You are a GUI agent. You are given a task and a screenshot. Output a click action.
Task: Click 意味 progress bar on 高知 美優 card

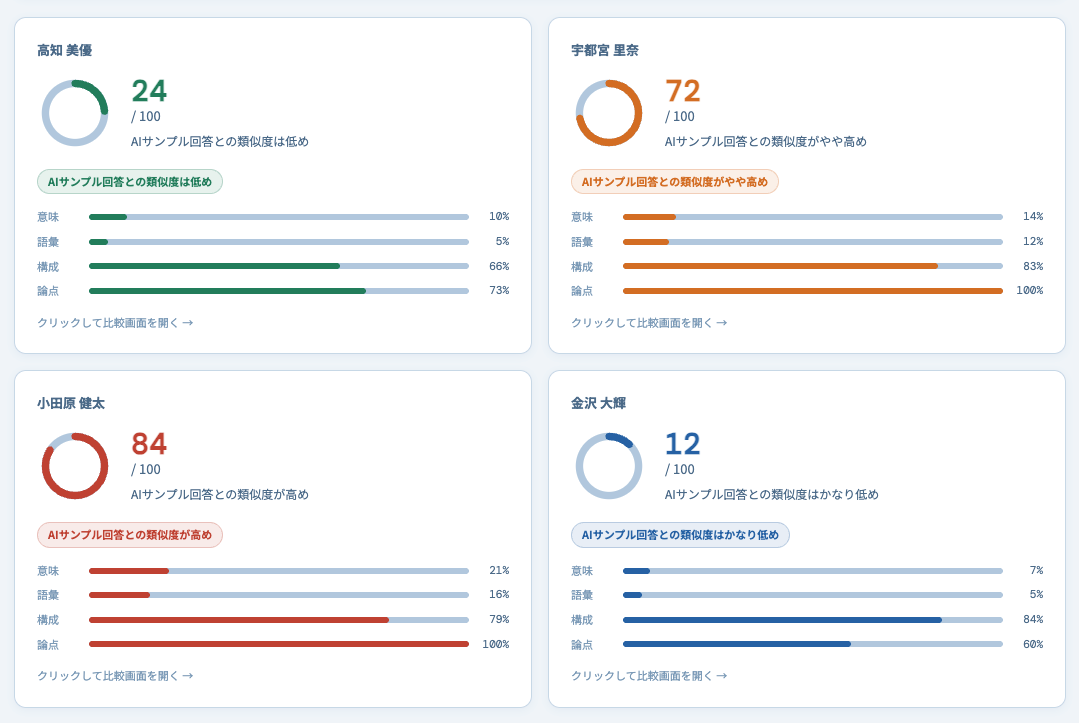(279, 217)
